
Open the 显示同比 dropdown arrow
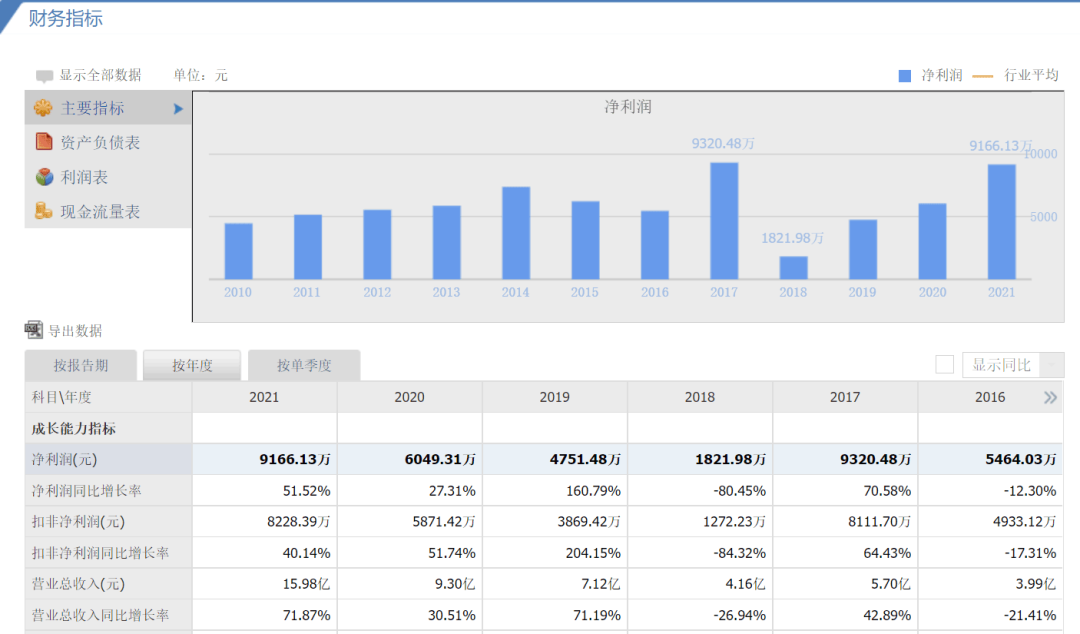point(1052,365)
